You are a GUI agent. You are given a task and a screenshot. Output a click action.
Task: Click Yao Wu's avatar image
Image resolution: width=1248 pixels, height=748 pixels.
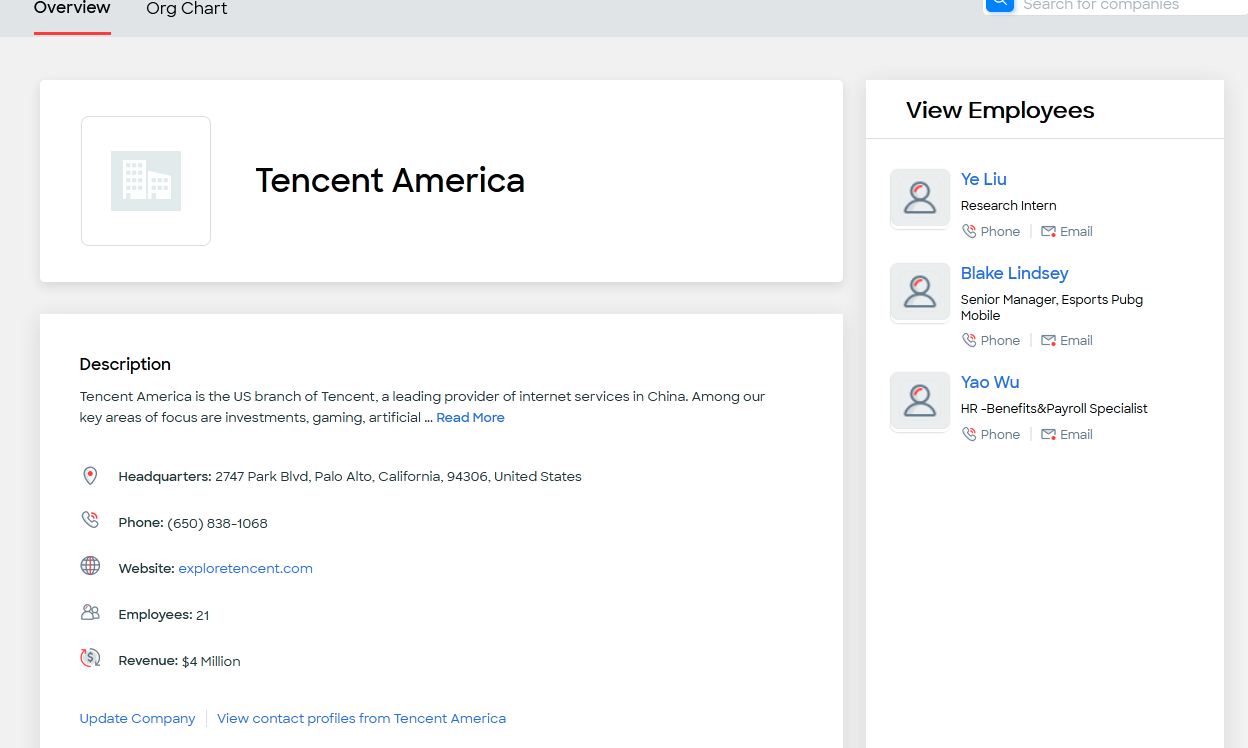pos(920,401)
